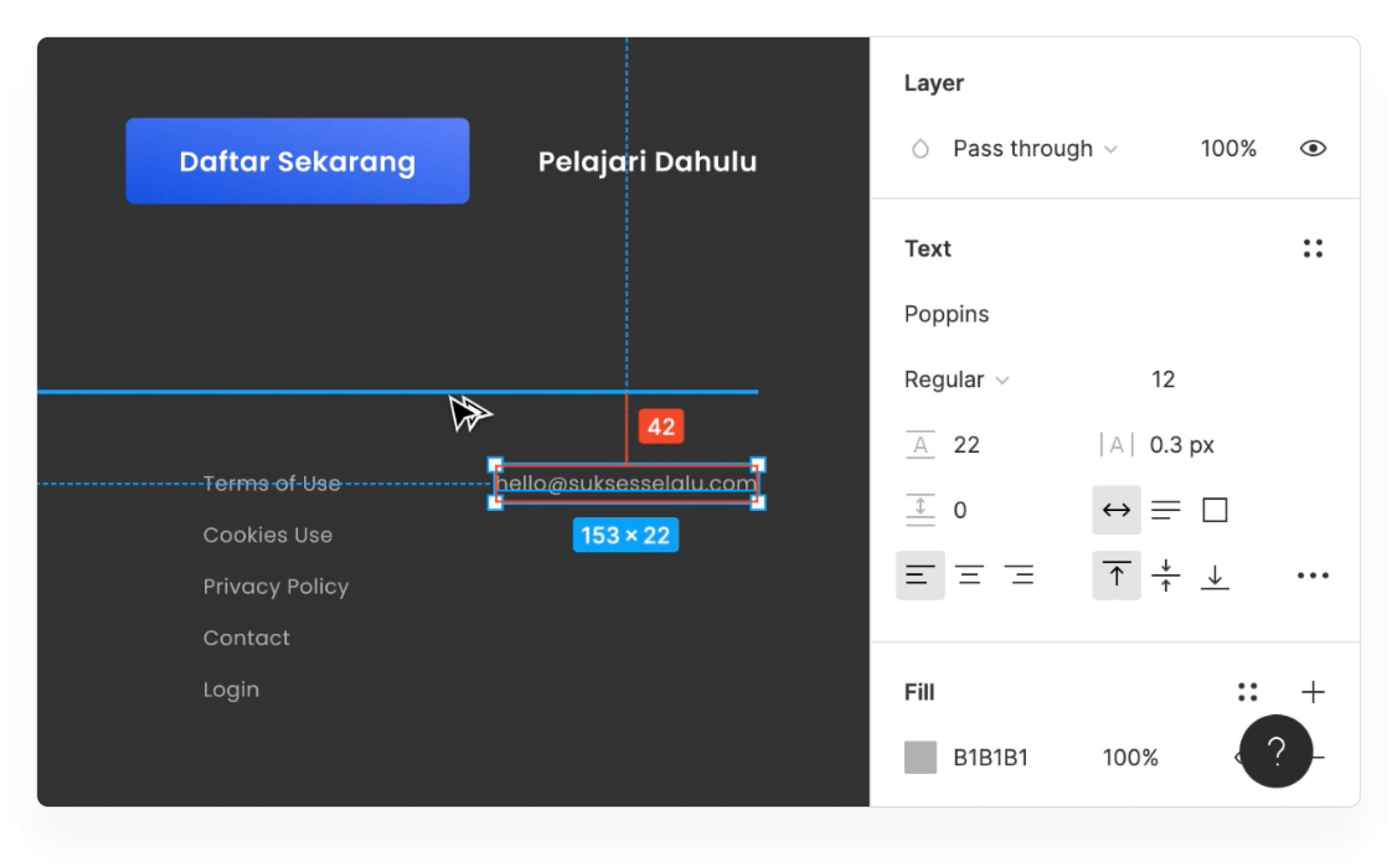Align text left

(919, 575)
